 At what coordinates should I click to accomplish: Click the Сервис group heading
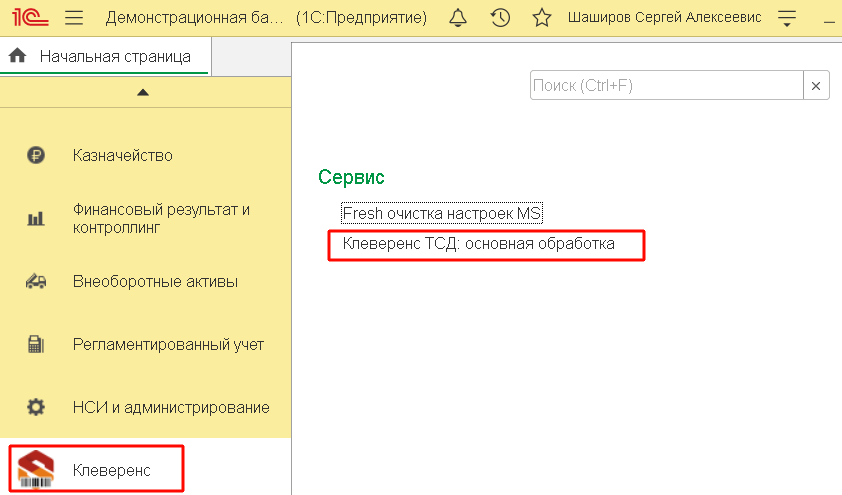tap(351, 177)
